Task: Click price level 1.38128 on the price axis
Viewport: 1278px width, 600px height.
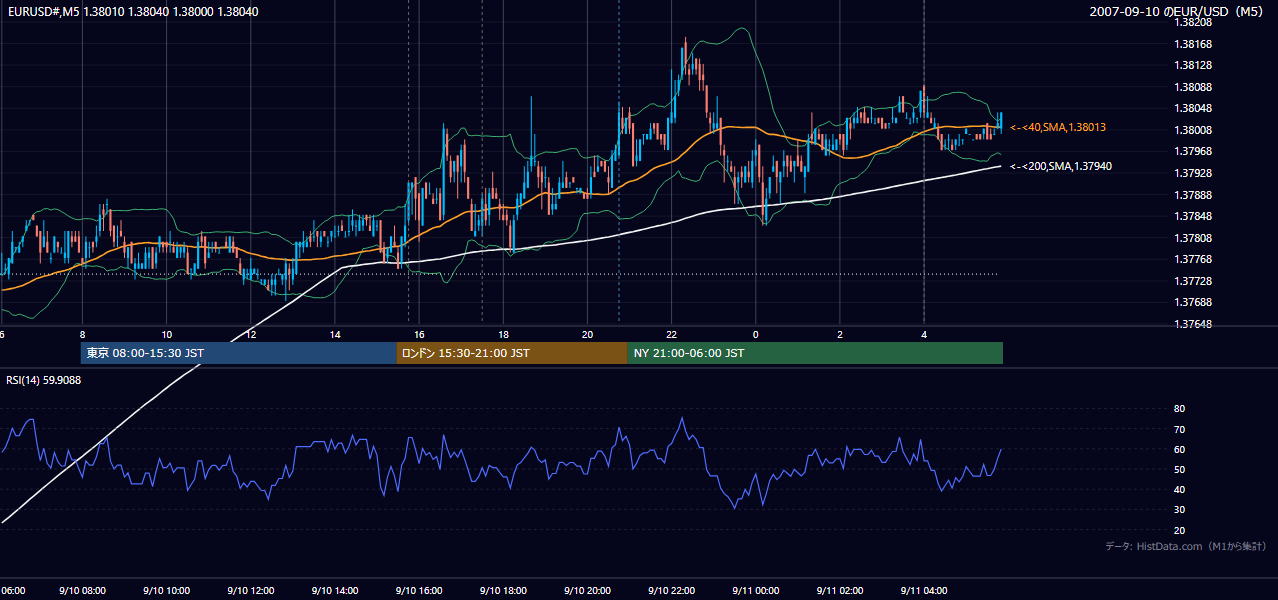Action: [x=1193, y=65]
